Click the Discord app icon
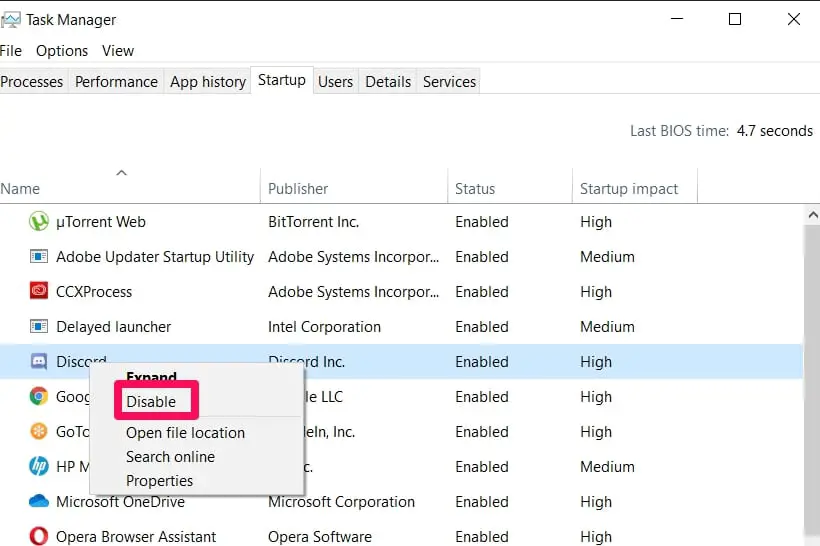The width and height of the screenshot is (820, 546). pos(39,361)
